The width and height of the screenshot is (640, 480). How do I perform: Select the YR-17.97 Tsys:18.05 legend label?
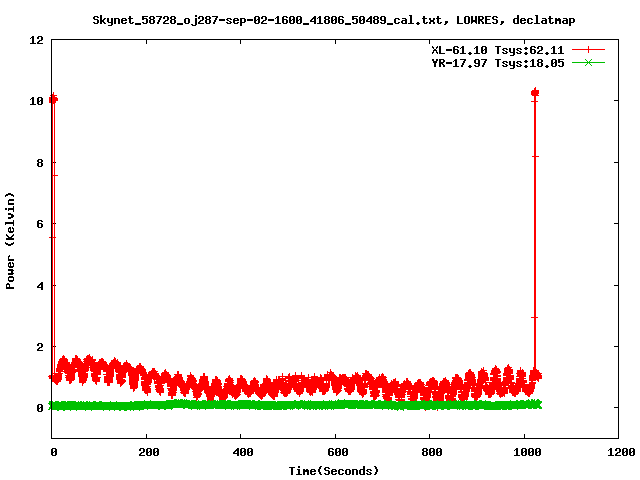coord(498,63)
